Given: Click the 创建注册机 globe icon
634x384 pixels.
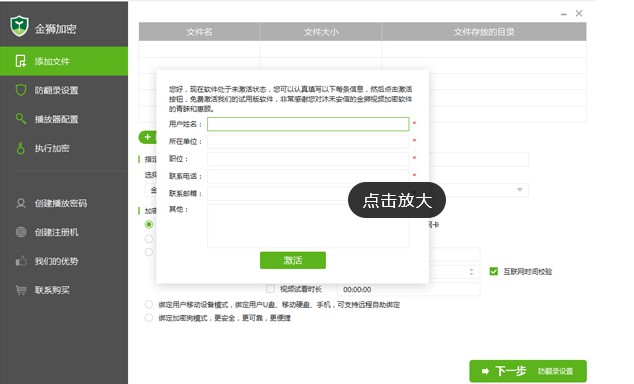Looking at the screenshot, I should [x=21, y=232].
